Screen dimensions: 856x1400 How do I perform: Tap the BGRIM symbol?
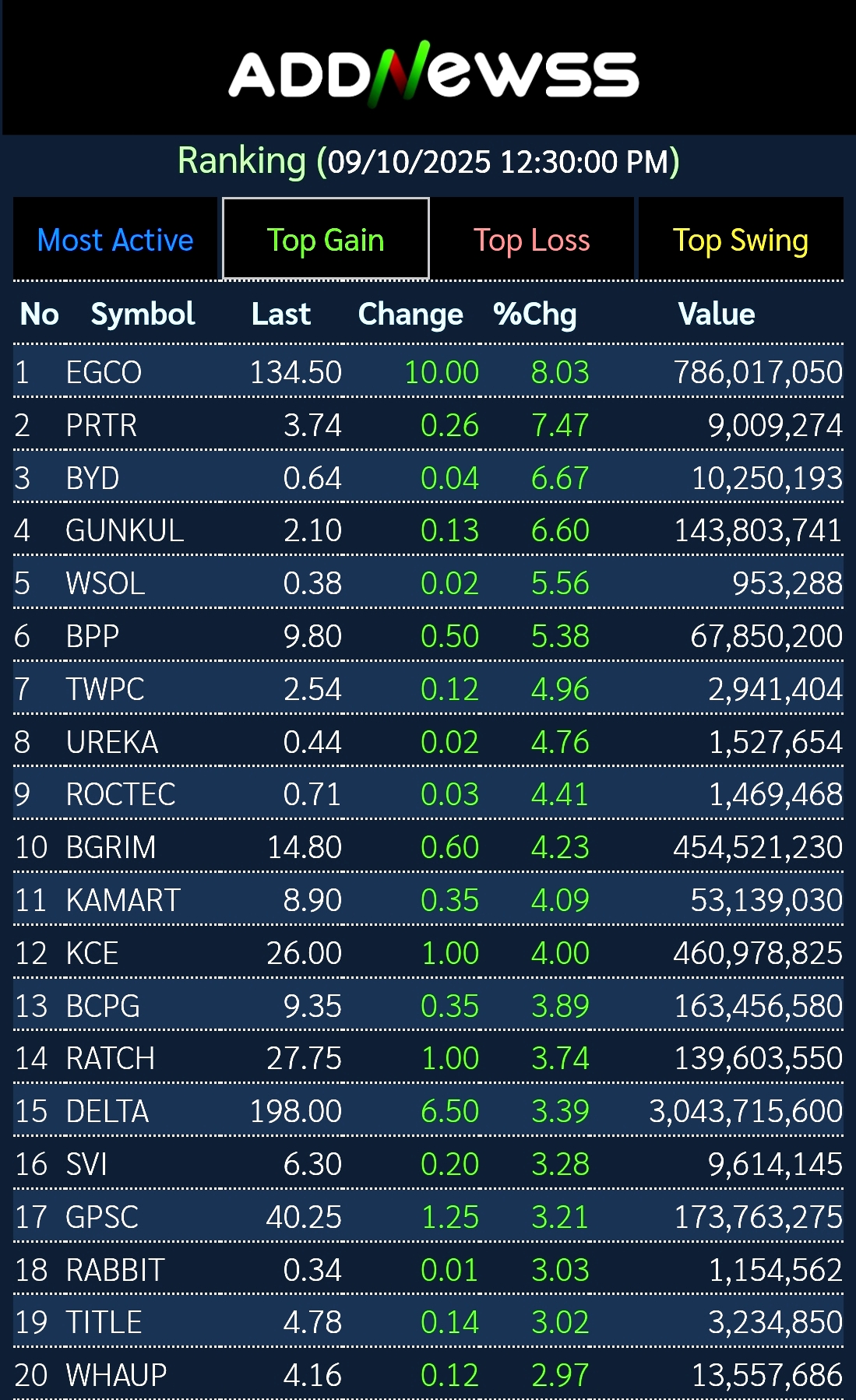pos(111,847)
